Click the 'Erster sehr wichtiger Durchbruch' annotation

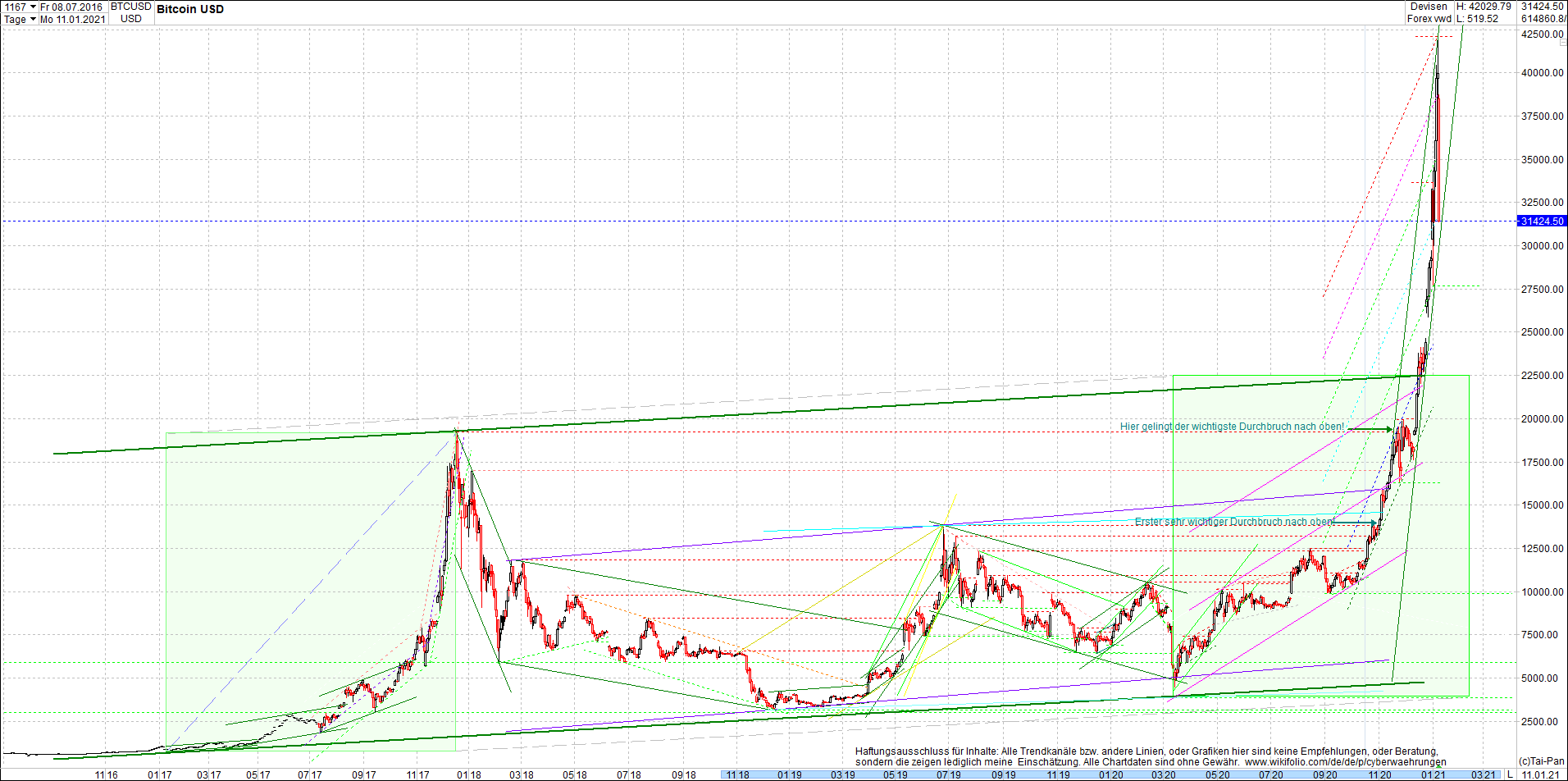tap(1234, 522)
